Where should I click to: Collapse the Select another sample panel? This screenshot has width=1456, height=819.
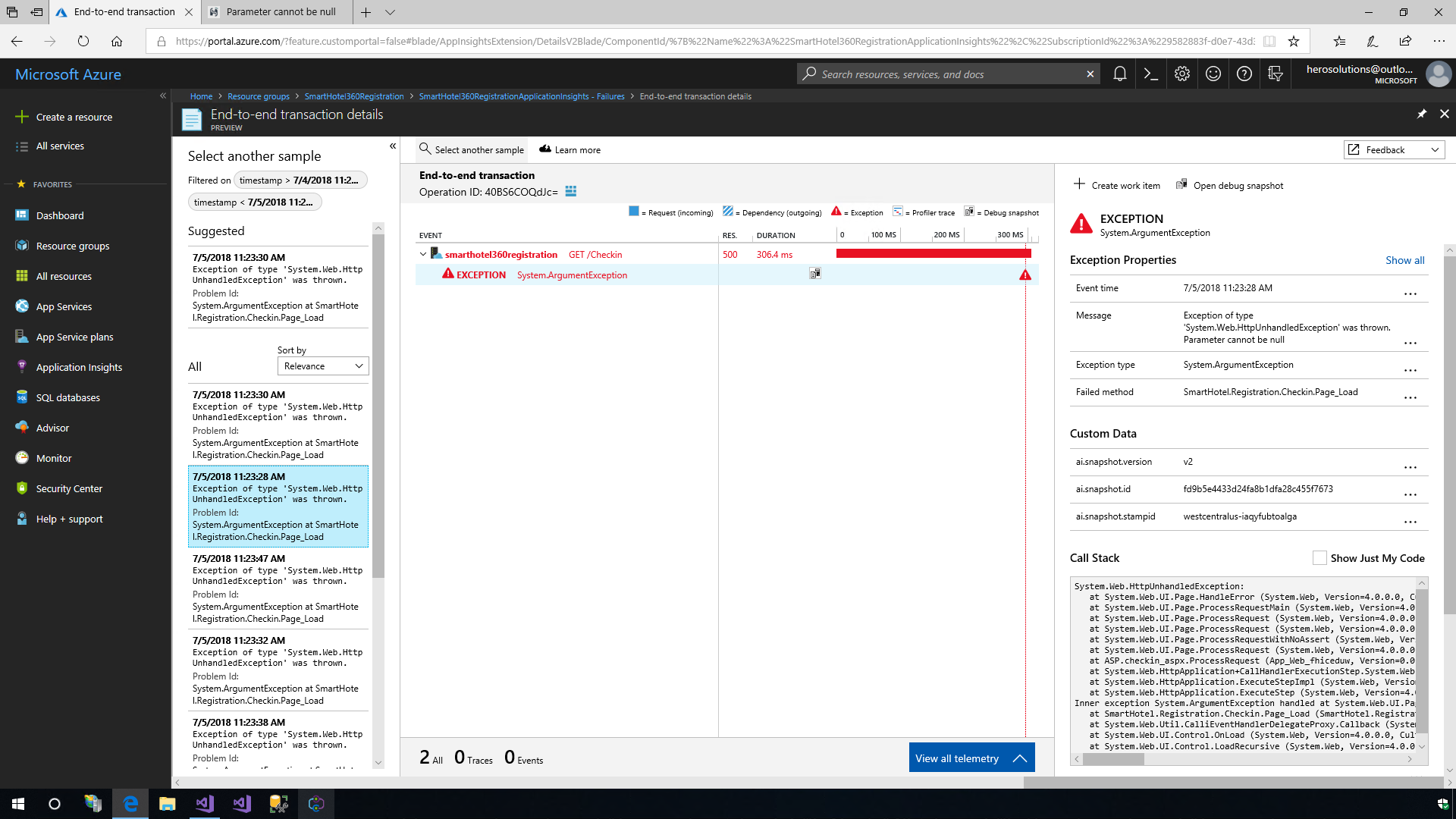pyautogui.click(x=393, y=146)
